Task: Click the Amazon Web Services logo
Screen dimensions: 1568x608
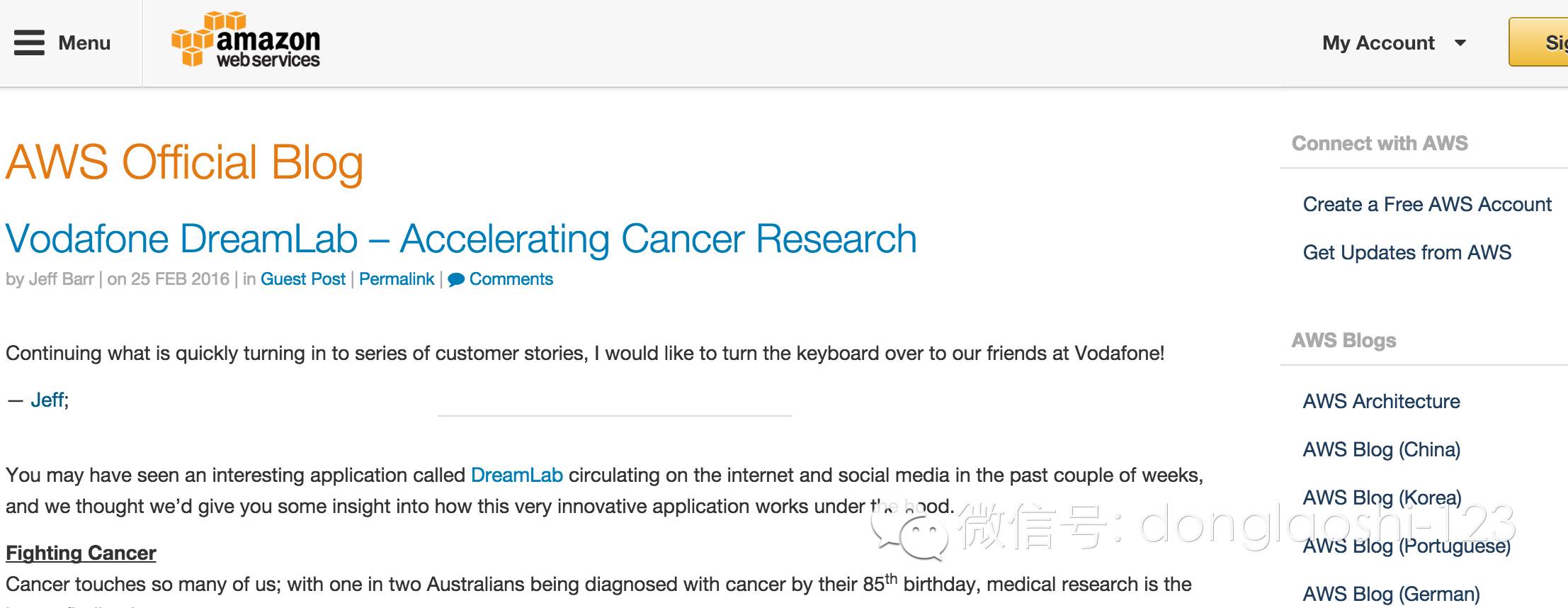Action: click(246, 40)
